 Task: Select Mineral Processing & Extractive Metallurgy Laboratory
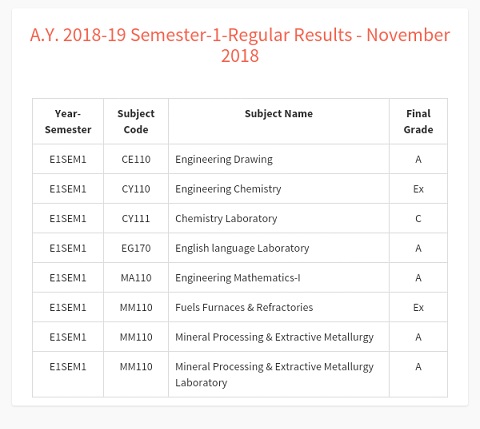[x=274, y=375]
